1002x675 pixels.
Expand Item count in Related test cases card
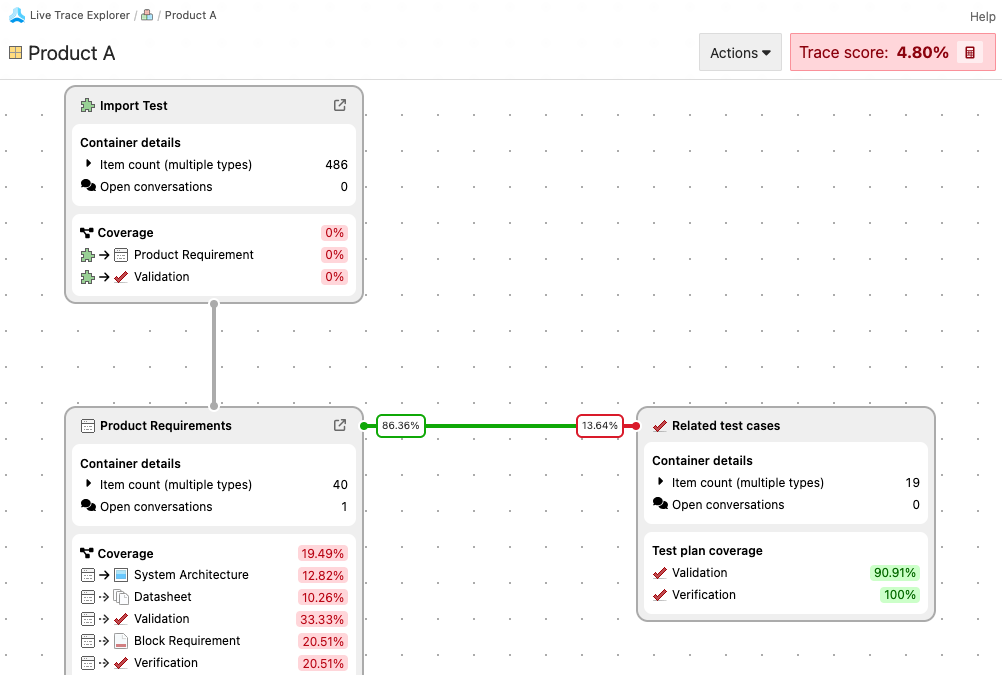tap(662, 482)
